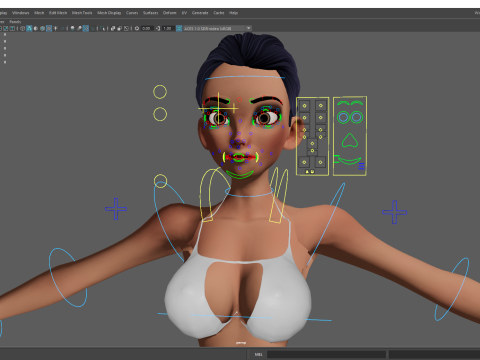Select the bottom-left square in the yellow control panel
The width and height of the screenshot is (480, 360).
tap(304, 162)
